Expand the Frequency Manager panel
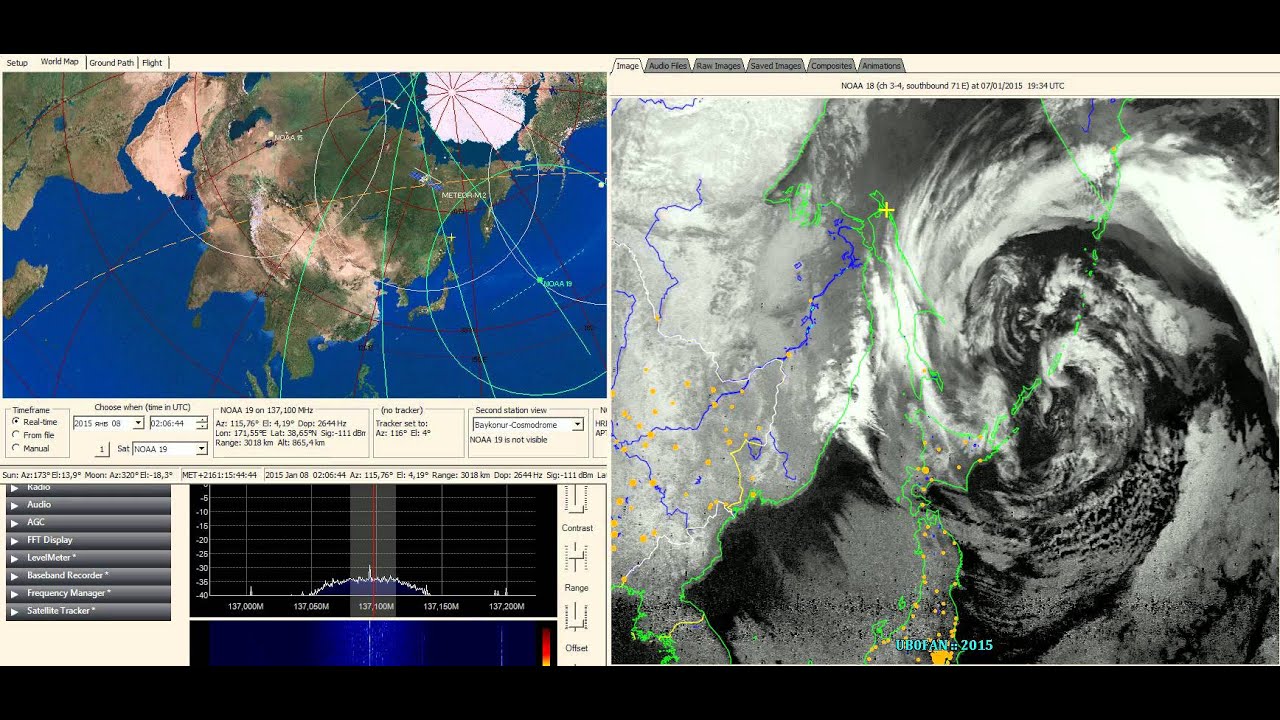 coord(88,593)
